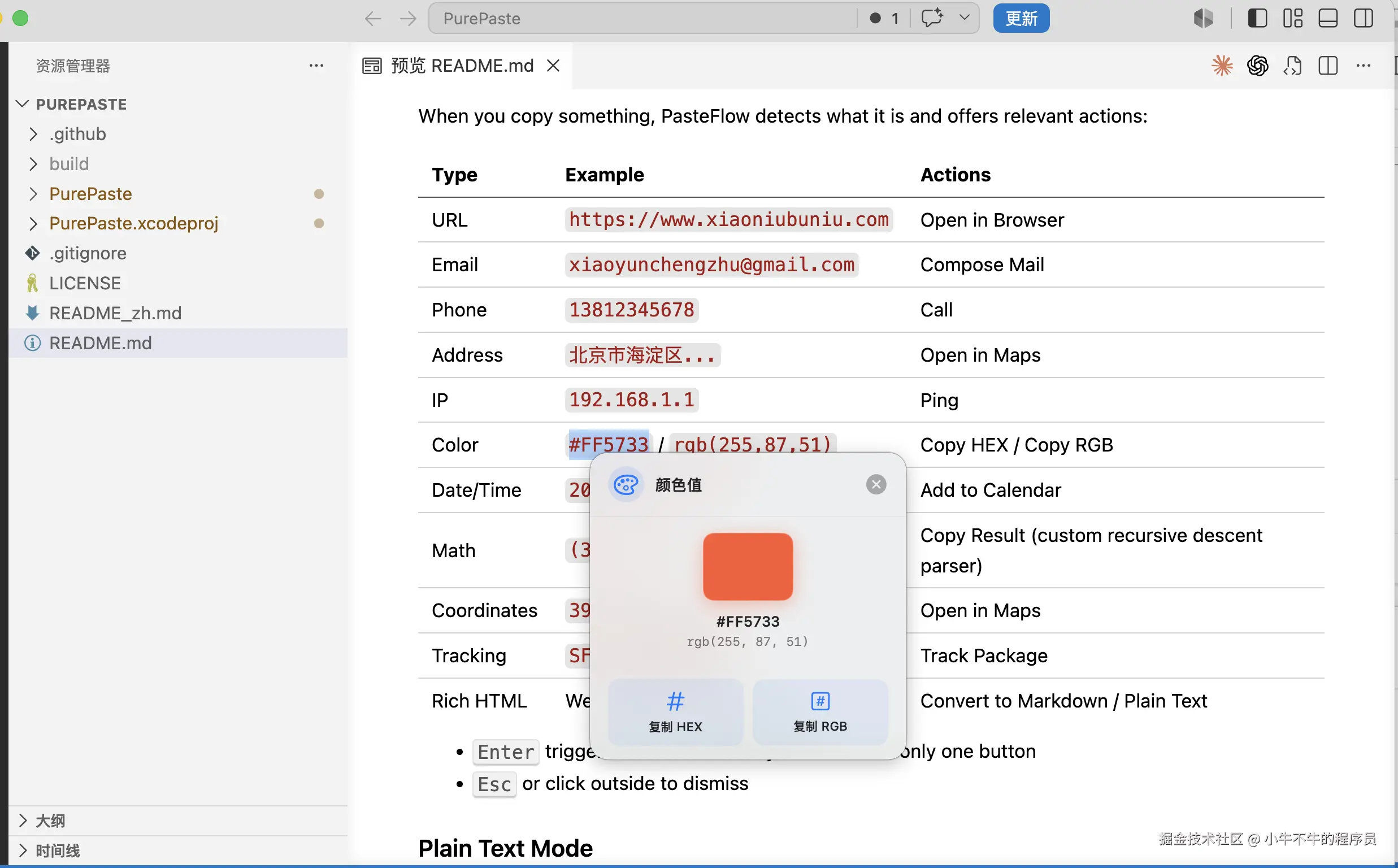
Task: Click the blue 更新 update button
Action: coord(1021,19)
